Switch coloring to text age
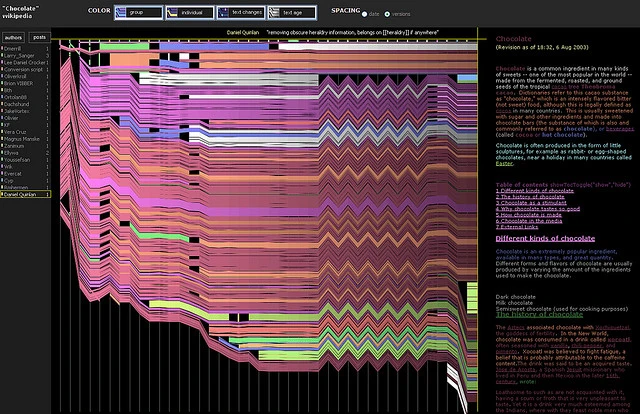The height and width of the screenshot is (414, 640). (292, 13)
